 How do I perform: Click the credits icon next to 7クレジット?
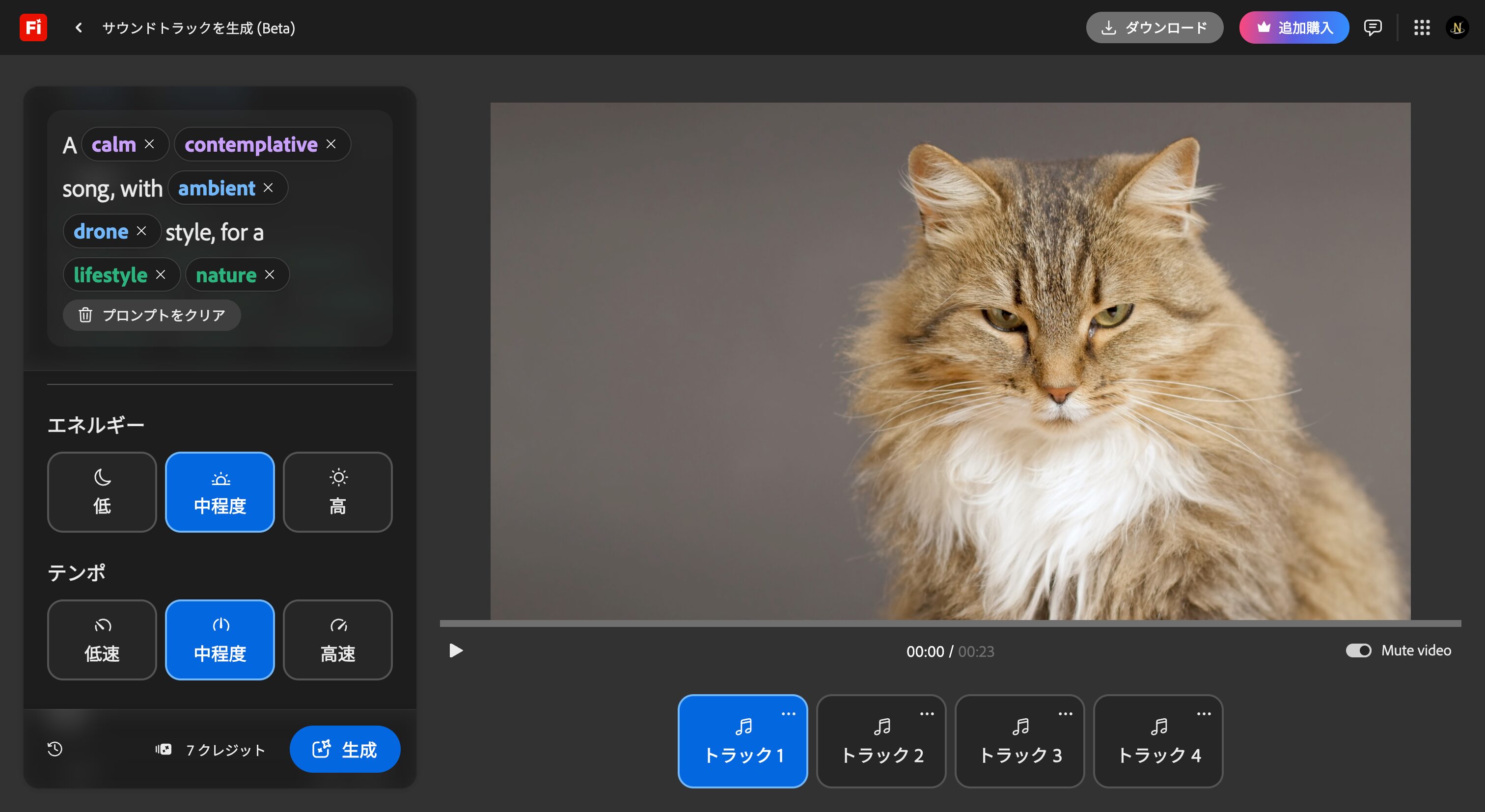point(163,749)
